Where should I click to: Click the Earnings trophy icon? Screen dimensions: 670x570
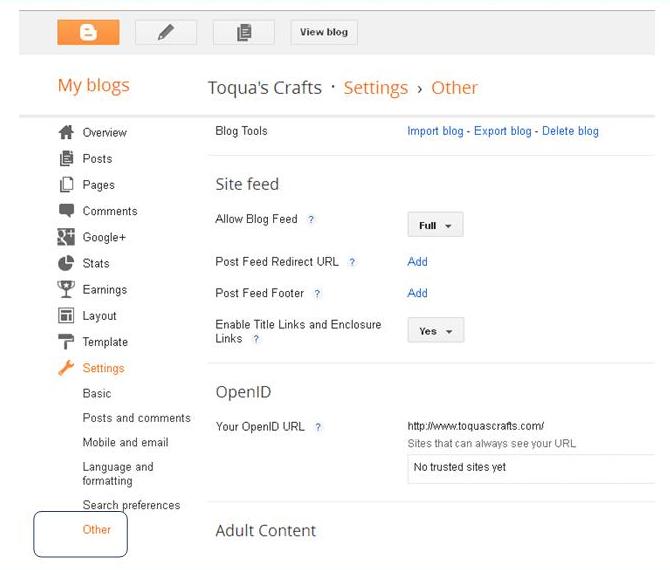click(67, 289)
